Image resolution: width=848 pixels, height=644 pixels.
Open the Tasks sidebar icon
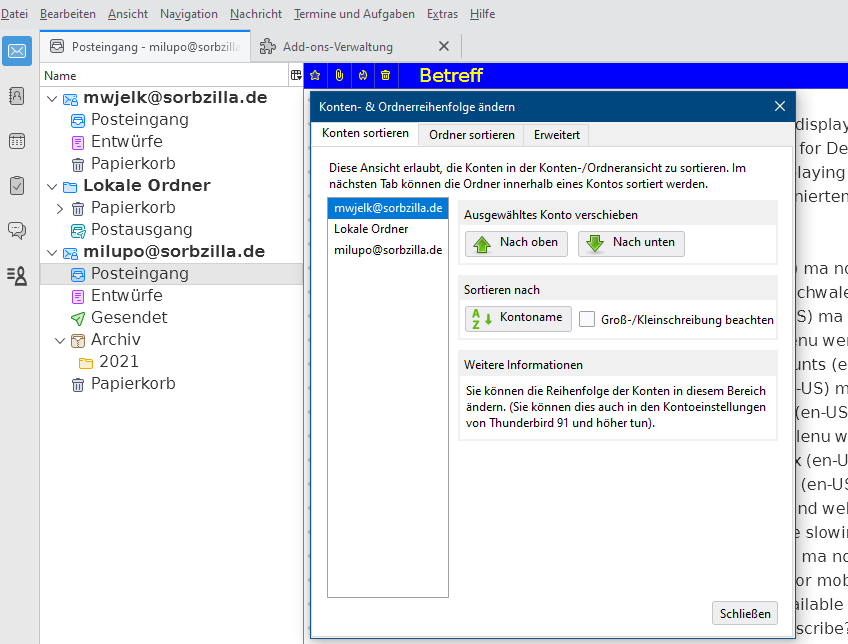[17, 186]
